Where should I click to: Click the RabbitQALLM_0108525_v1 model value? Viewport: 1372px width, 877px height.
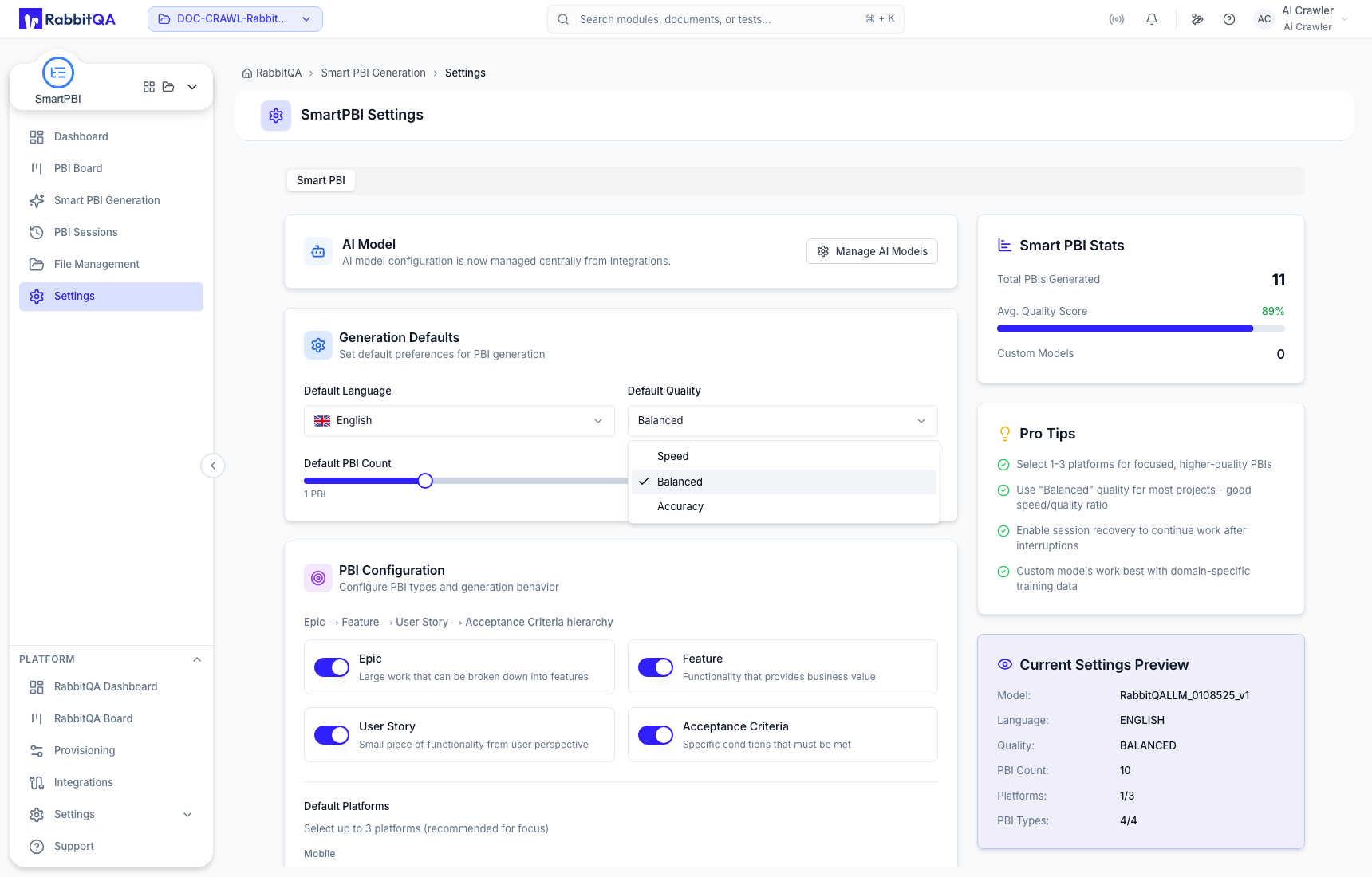pyautogui.click(x=1185, y=696)
